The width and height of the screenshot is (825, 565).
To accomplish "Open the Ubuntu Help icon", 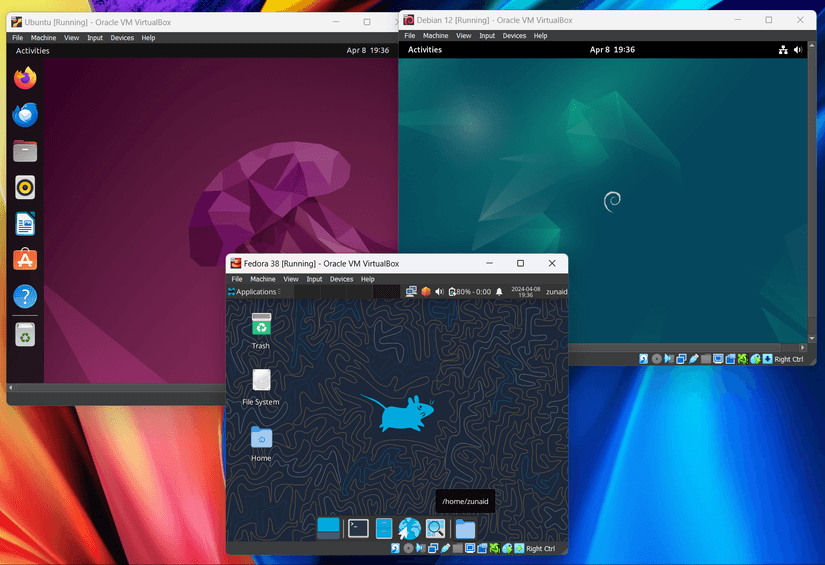I will 25,296.
